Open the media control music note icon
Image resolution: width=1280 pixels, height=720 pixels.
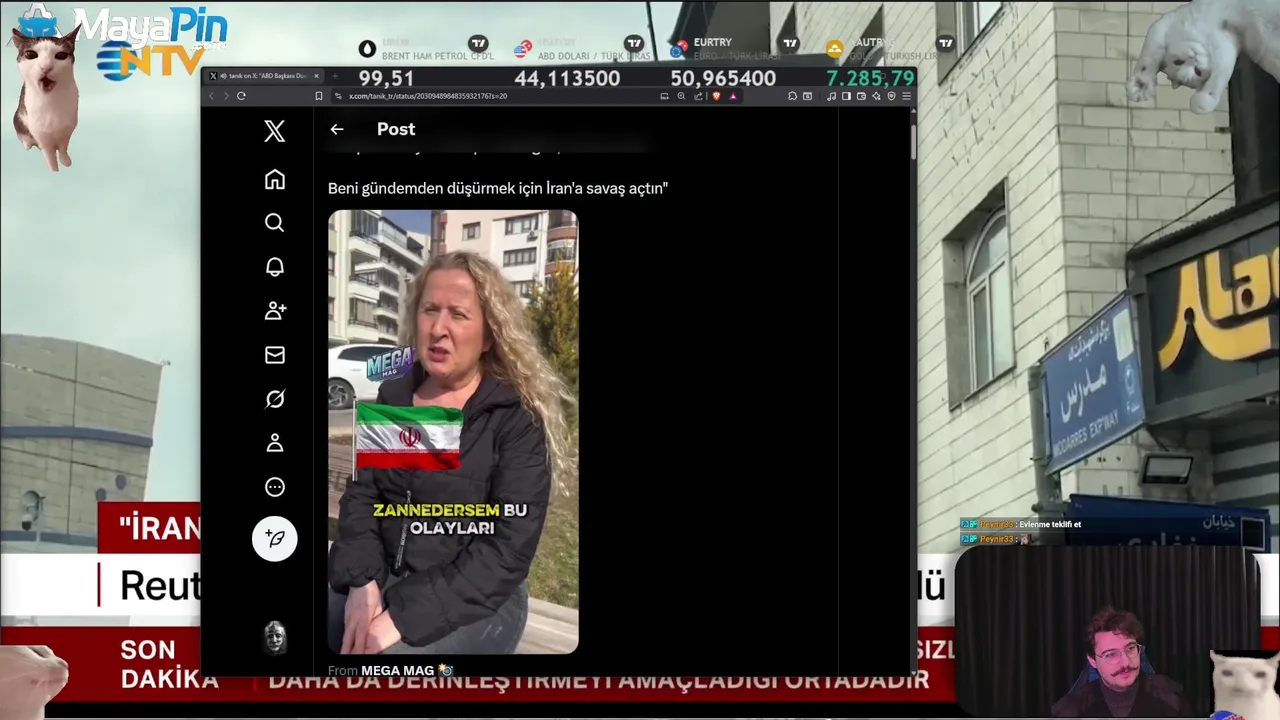click(x=831, y=96)
